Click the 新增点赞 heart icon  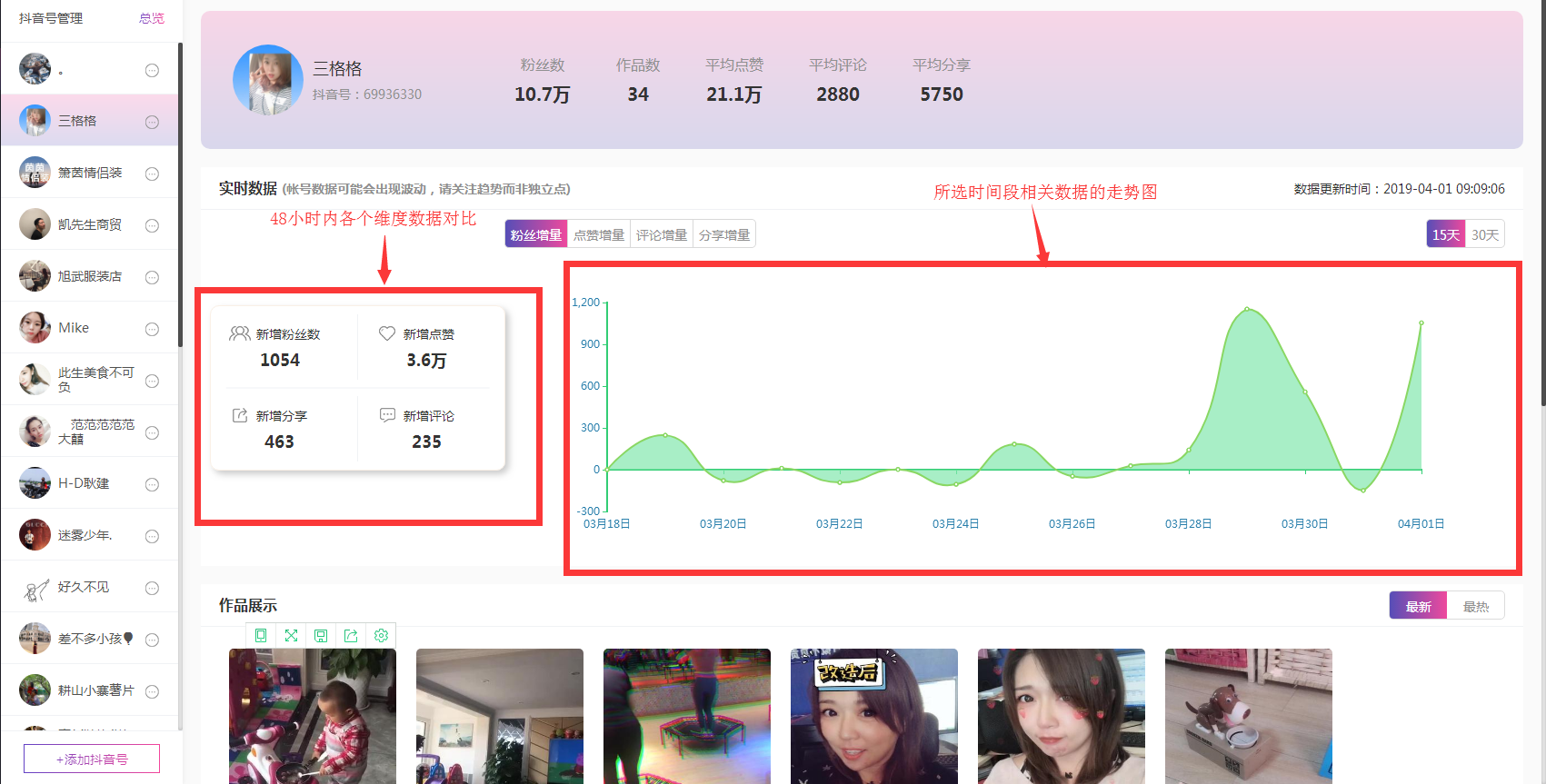tap(387, 333)
